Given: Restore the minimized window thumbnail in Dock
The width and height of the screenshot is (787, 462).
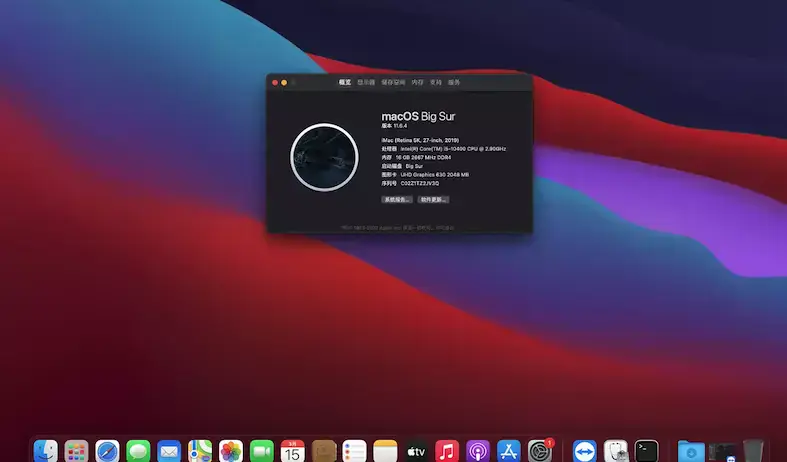Looking at the screenshot, I should [722, 451].
